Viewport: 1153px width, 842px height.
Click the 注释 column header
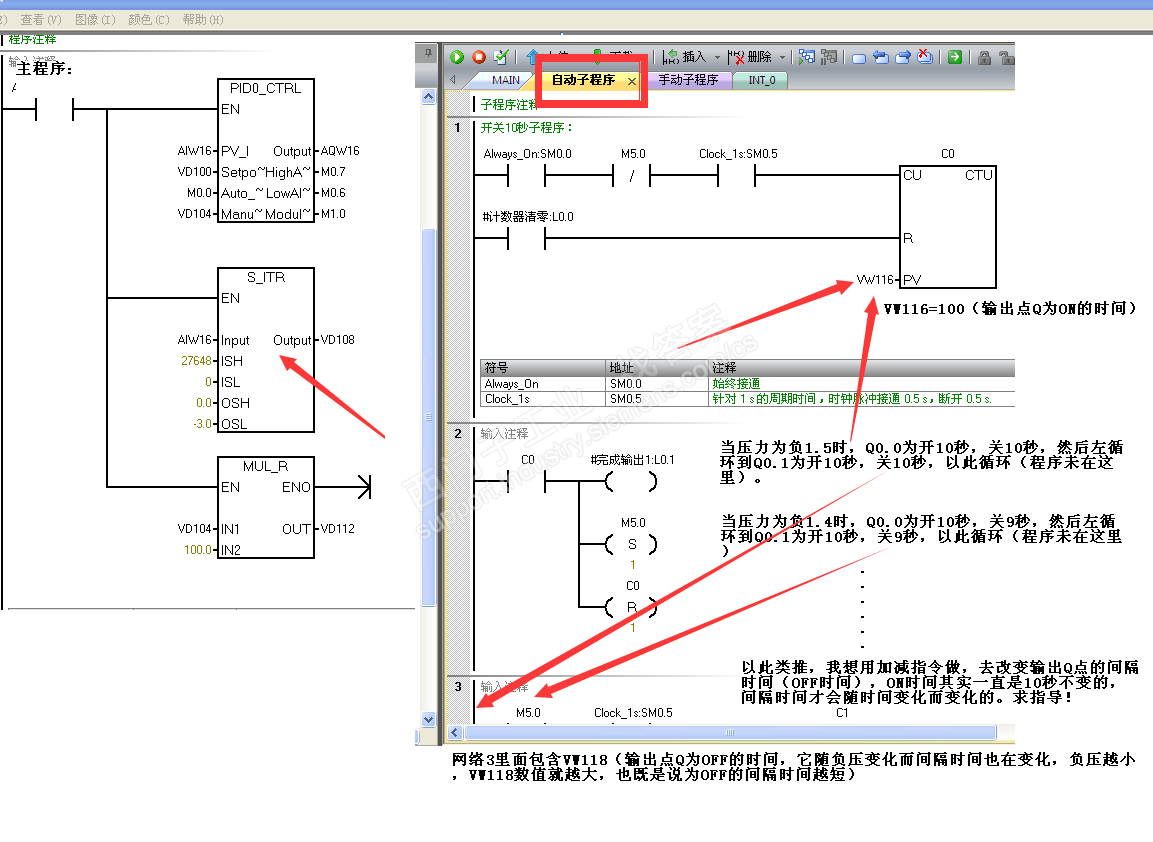click(862, 368)
